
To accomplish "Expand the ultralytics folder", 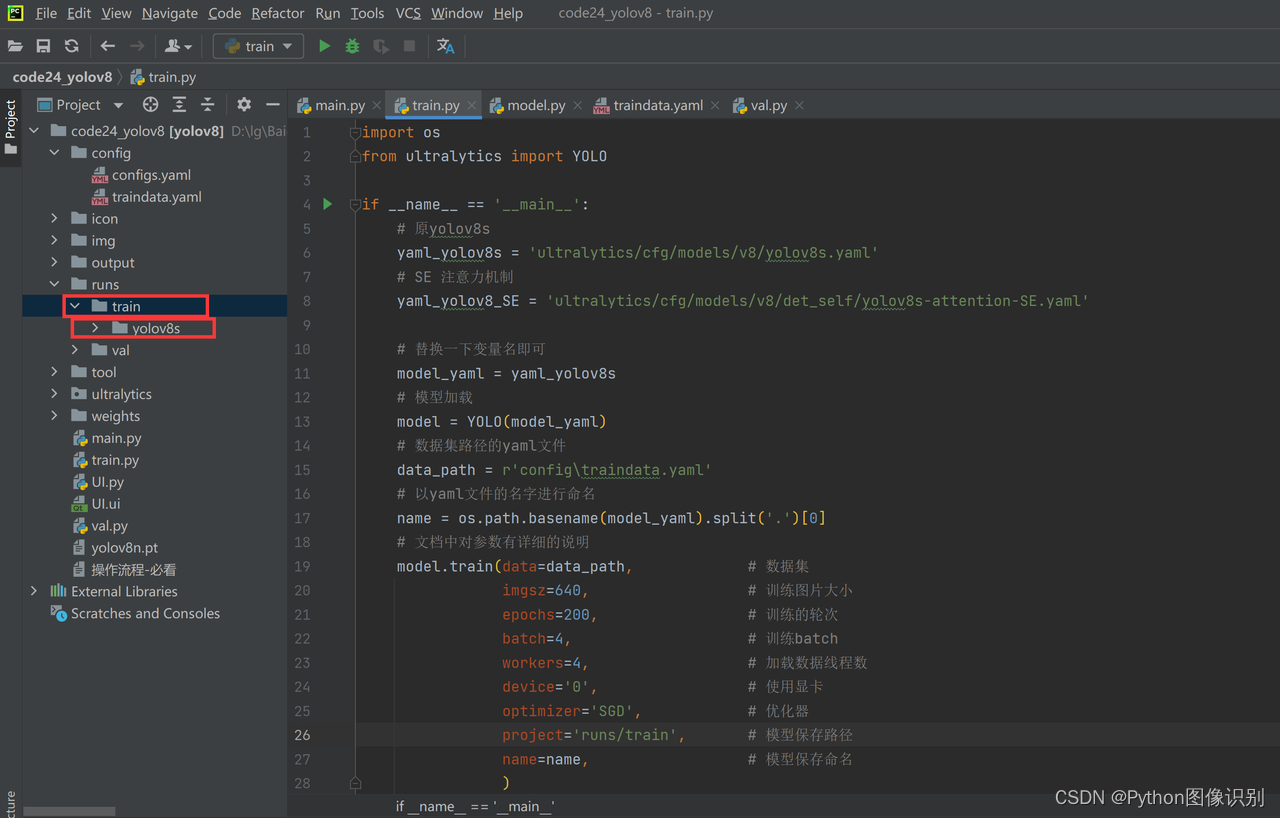I will pyautogui.click(x=55, y=394).
